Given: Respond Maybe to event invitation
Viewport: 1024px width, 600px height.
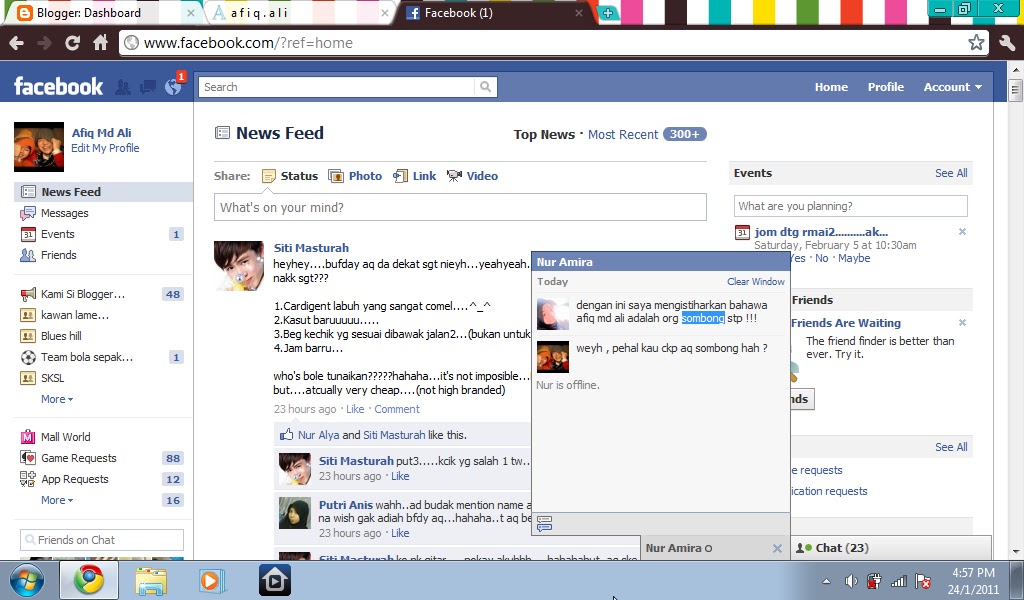Looking at the screenshot, I should 854,258.
